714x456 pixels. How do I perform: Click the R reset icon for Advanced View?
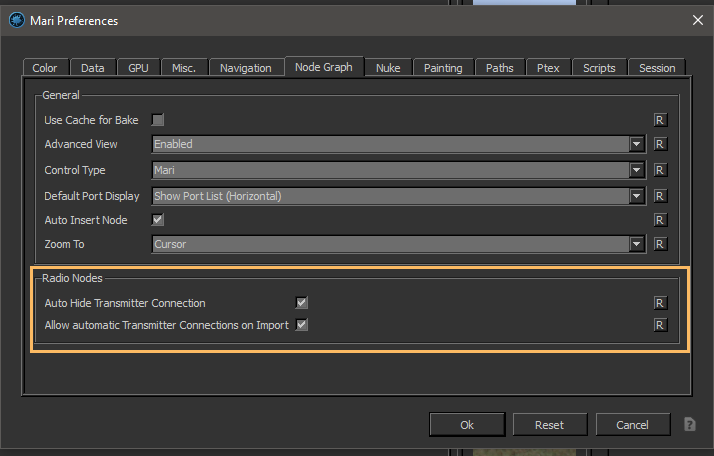659,144
